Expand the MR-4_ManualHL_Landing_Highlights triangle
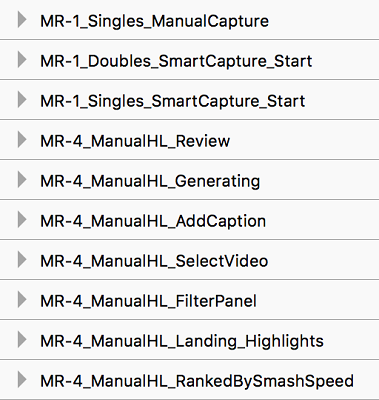Viewport: 379px width, 400px height. pos(22,340)
